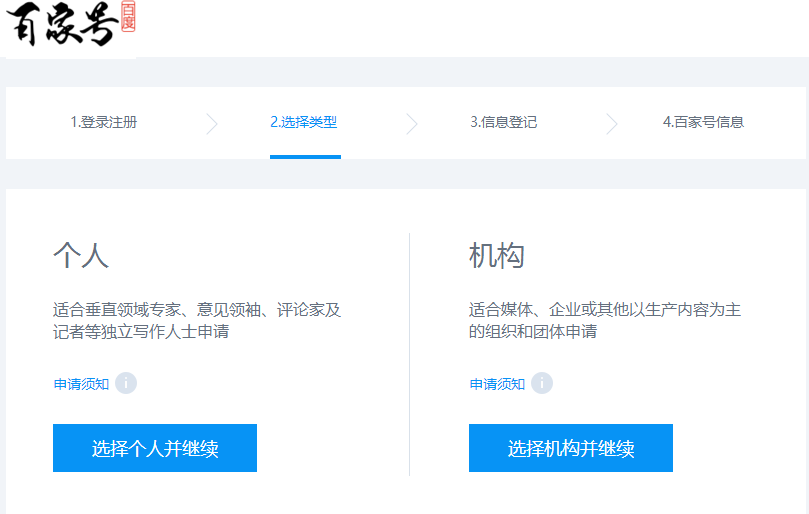This screenshot has width=809, height=514.
Task: Click the 个人 heading
Action: (x=81, y=255)
